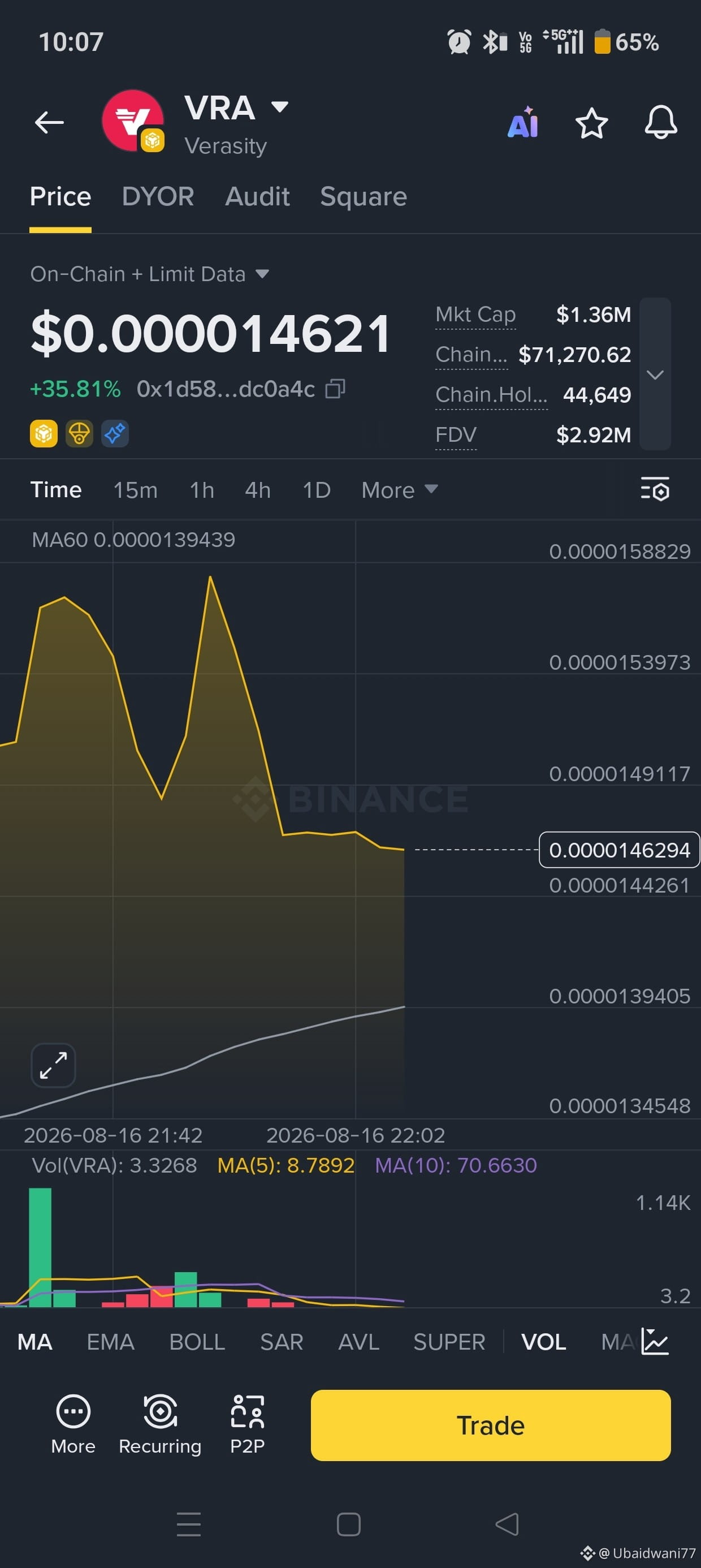Set a price alert with bell icon

point(661,122)
